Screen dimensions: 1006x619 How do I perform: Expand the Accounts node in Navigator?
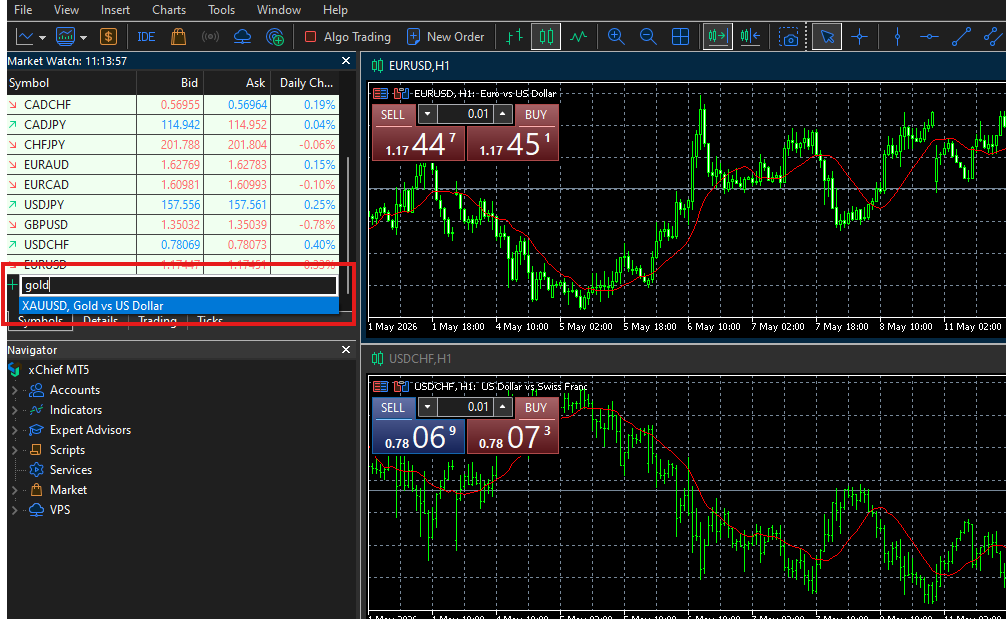[15, 390]
